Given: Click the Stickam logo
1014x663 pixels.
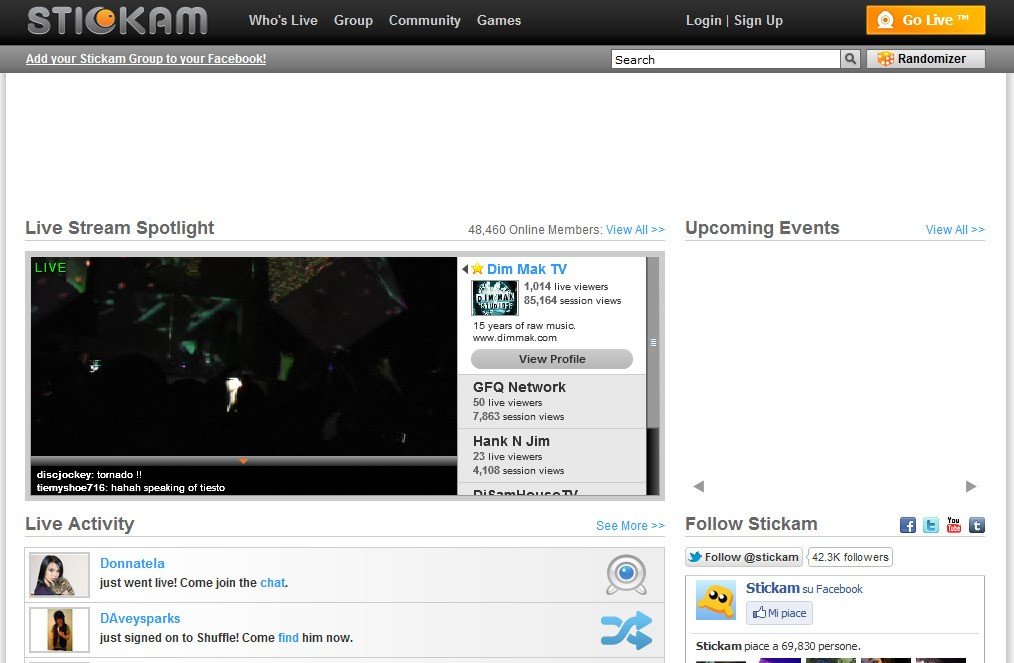Looking at the screenshot, I should pyautogui.click(x=117, y=20).
